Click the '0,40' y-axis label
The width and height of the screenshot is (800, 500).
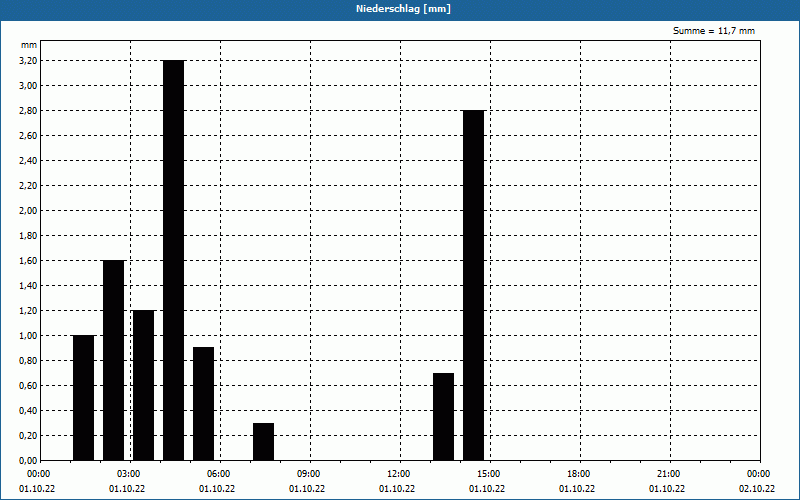(x=29, y=411)
